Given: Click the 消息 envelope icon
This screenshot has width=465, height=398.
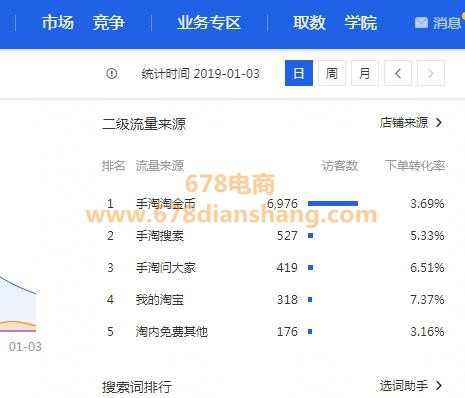Looking at the screenshot, I should pyautogui.click(x=421, y=23).
